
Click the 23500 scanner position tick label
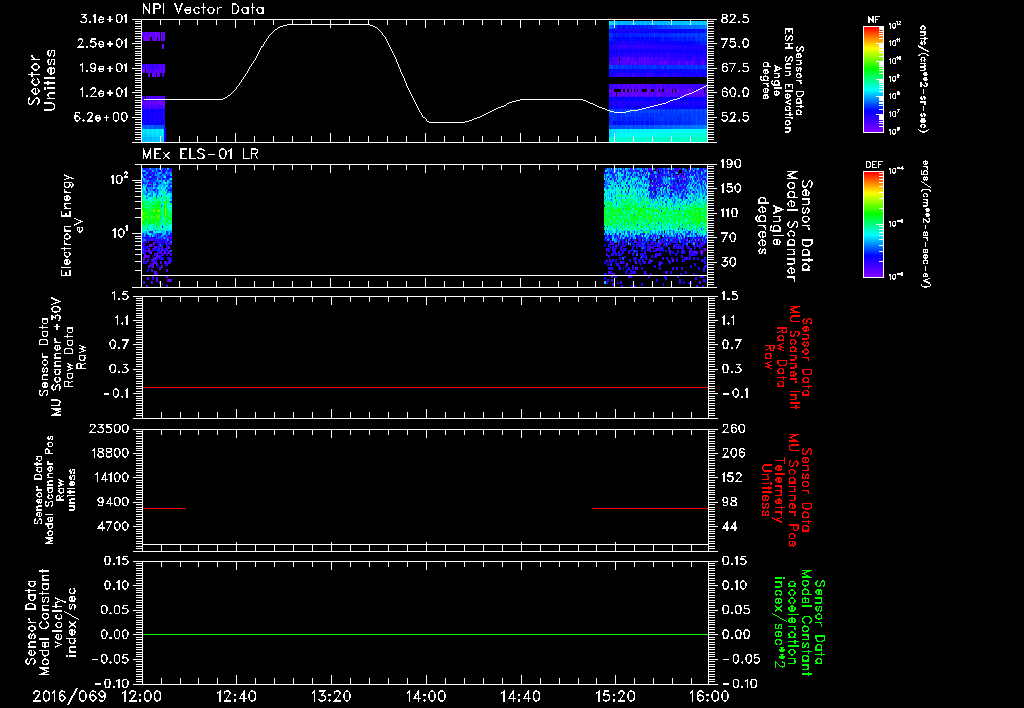(109, 428)
